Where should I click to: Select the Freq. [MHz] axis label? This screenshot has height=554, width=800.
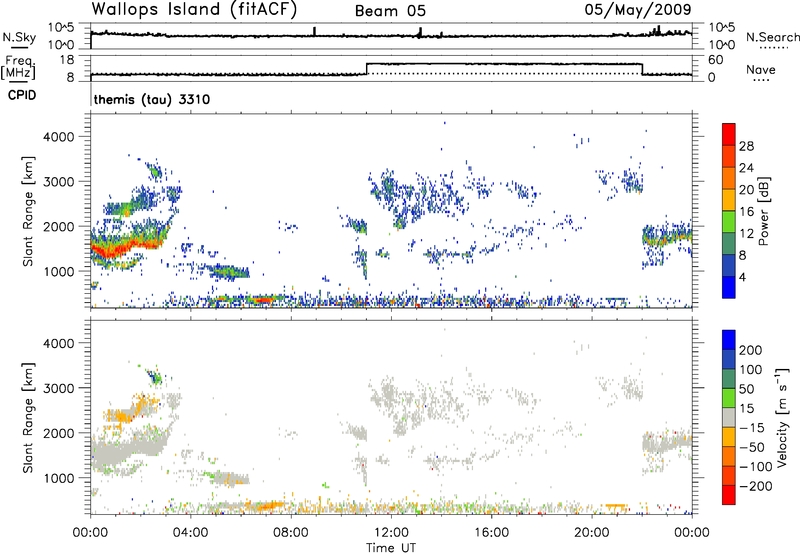[x=19, y=68]
